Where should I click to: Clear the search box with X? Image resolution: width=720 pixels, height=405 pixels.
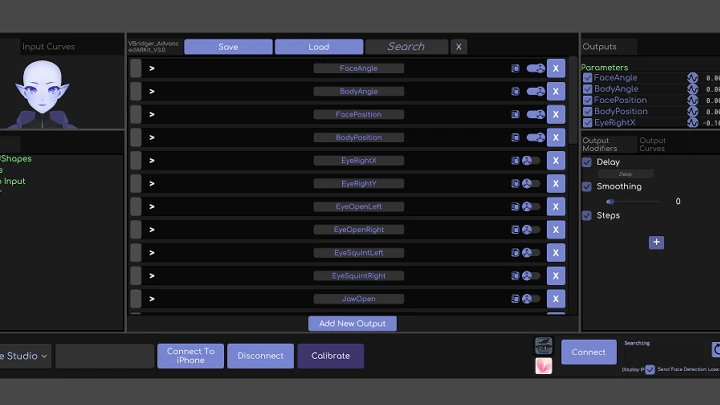458,46
